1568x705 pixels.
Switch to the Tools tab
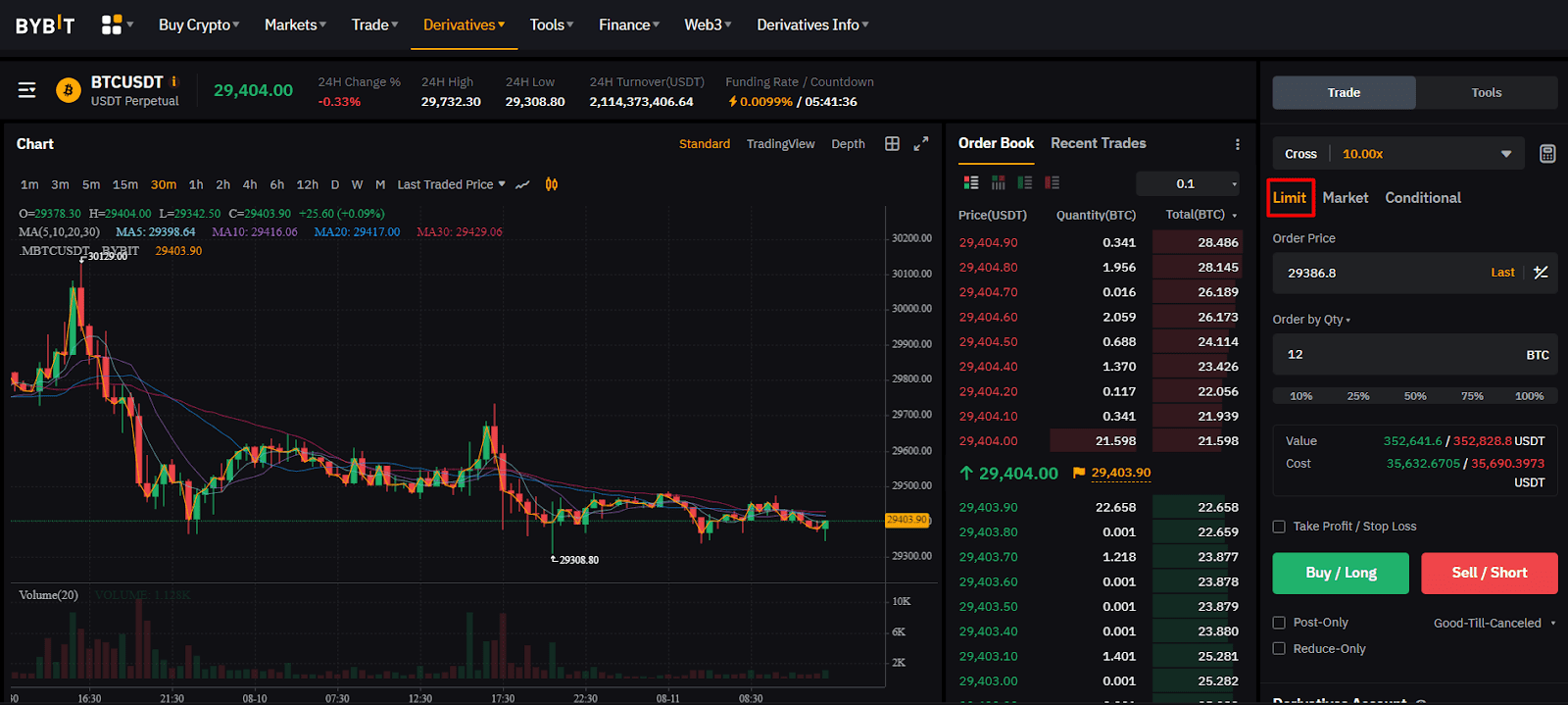pos(1487,92)
